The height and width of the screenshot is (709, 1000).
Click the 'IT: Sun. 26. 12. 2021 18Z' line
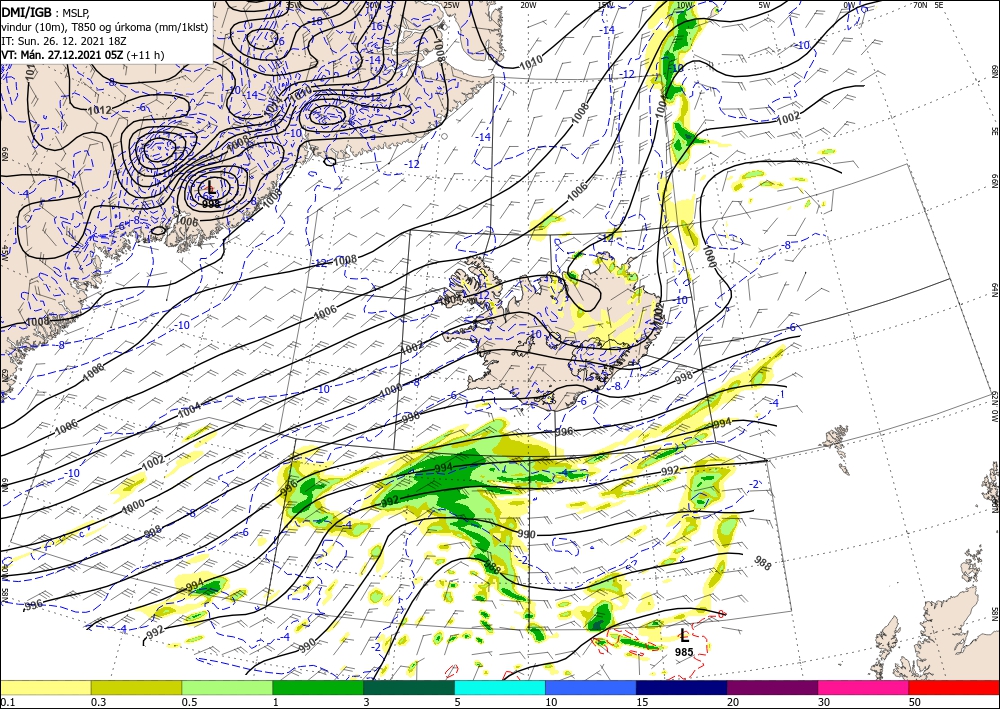tap(64, 40)
